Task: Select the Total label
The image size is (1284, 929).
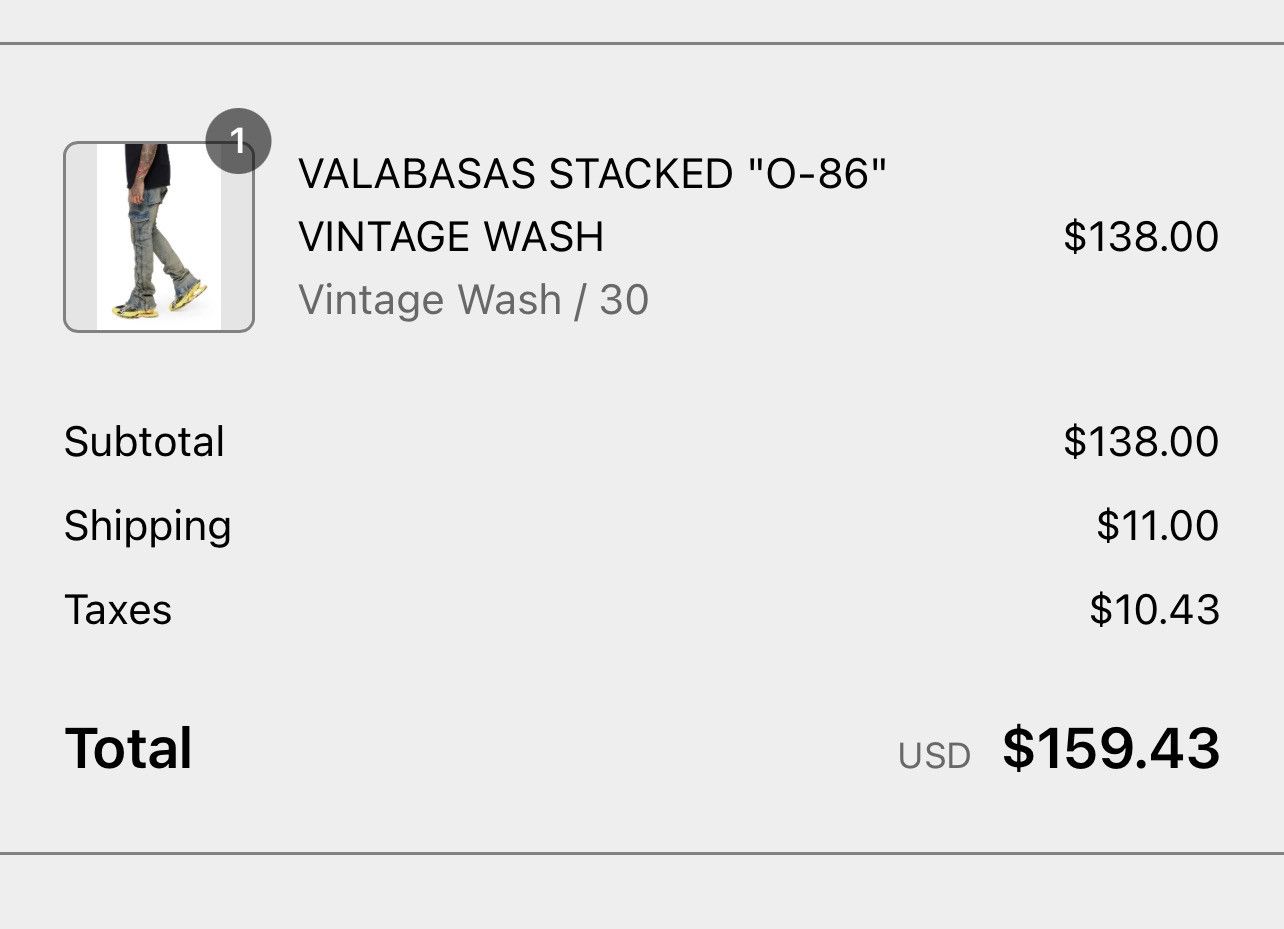Action: point(127,748)
